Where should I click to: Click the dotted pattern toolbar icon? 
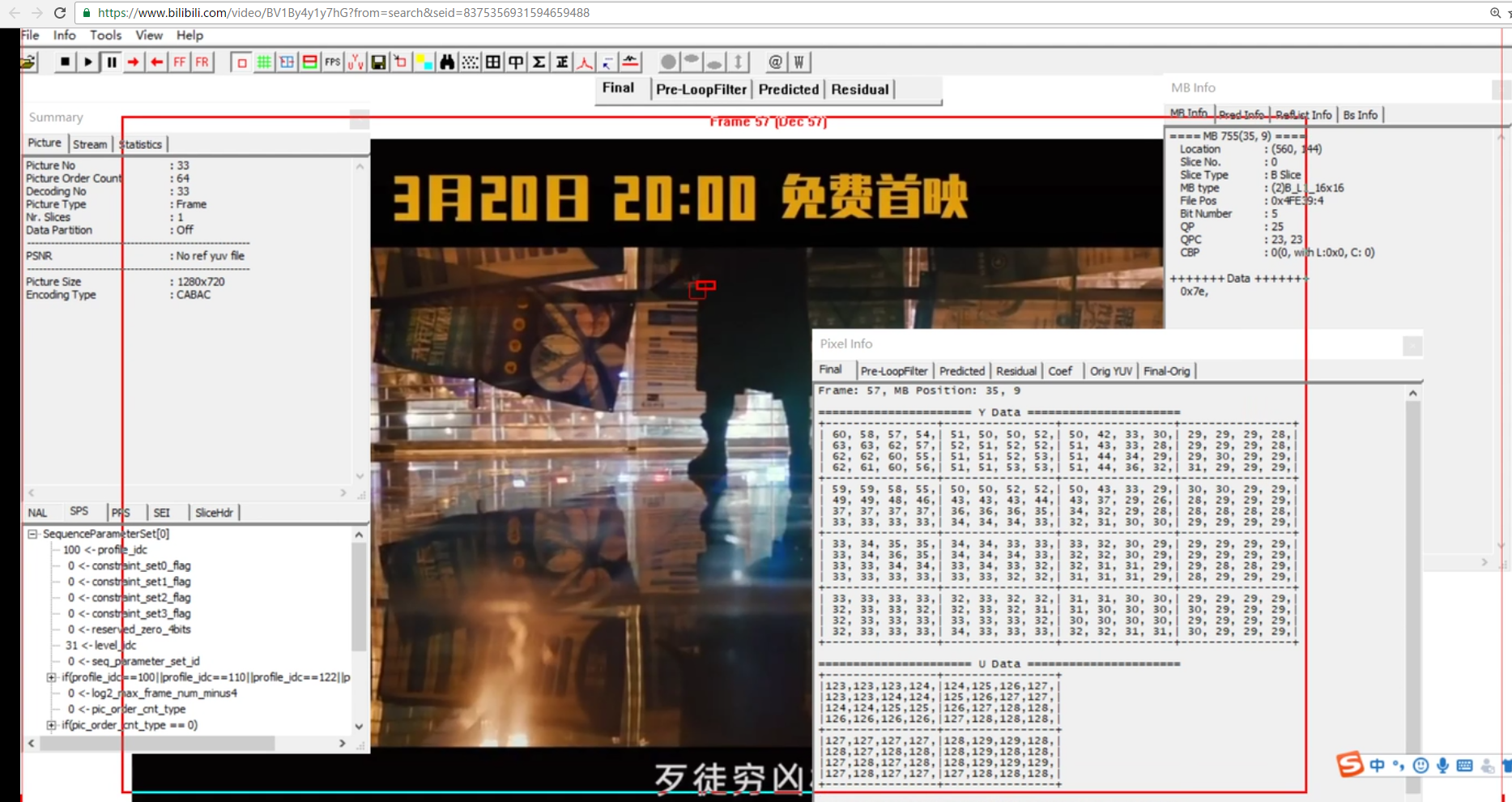tap(470, 62)
